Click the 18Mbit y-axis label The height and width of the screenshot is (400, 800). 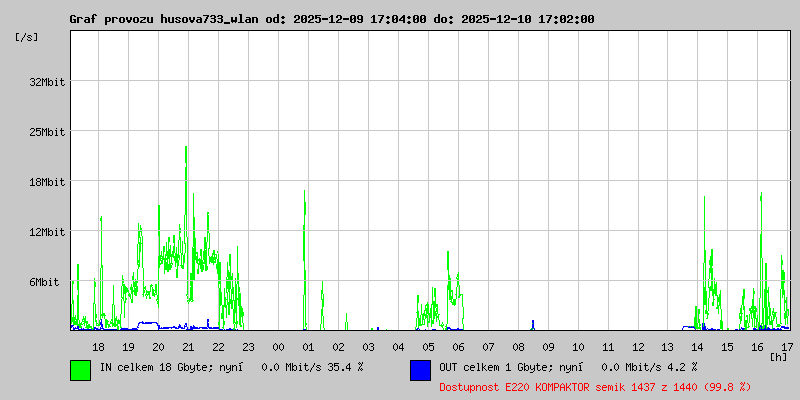coord(47,182)
